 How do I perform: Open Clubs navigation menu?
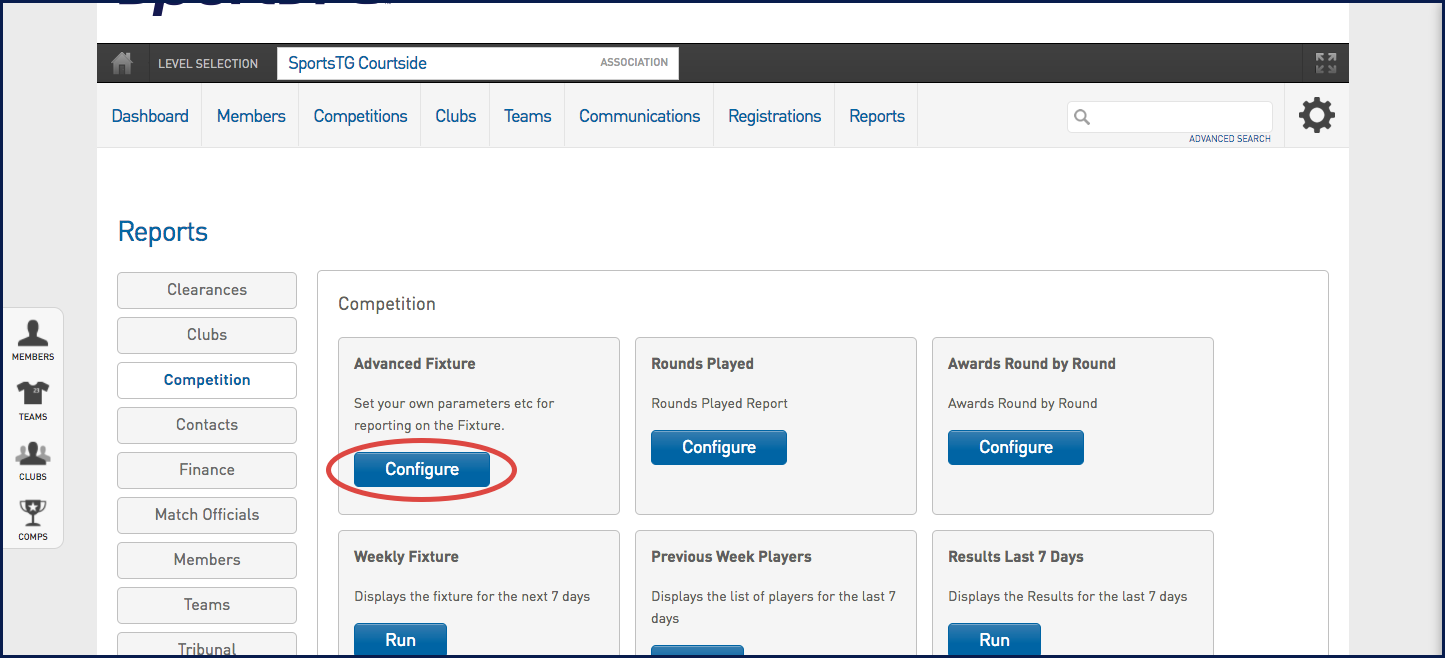coord(456,116)
